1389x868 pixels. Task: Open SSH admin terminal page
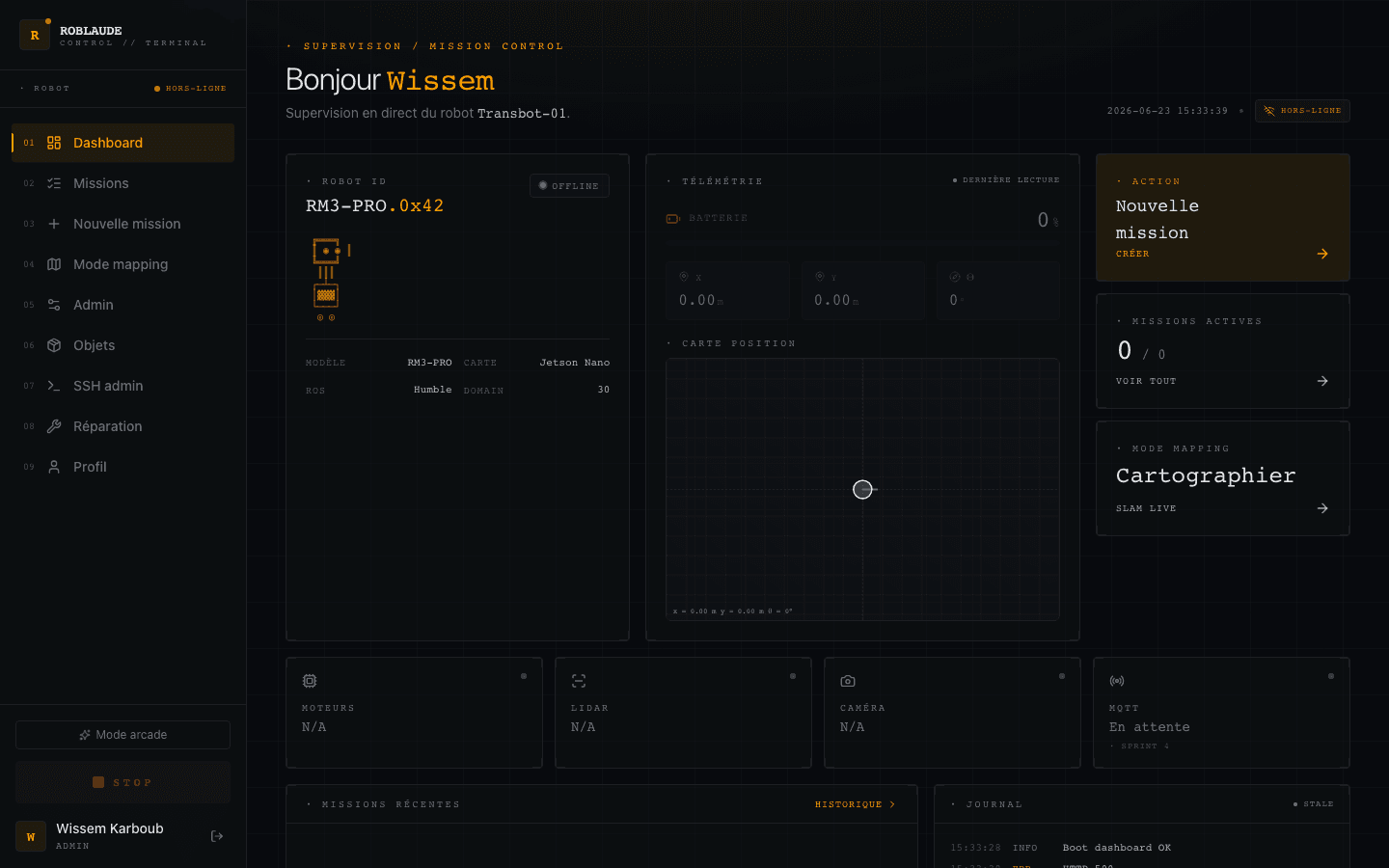(123, 386)
